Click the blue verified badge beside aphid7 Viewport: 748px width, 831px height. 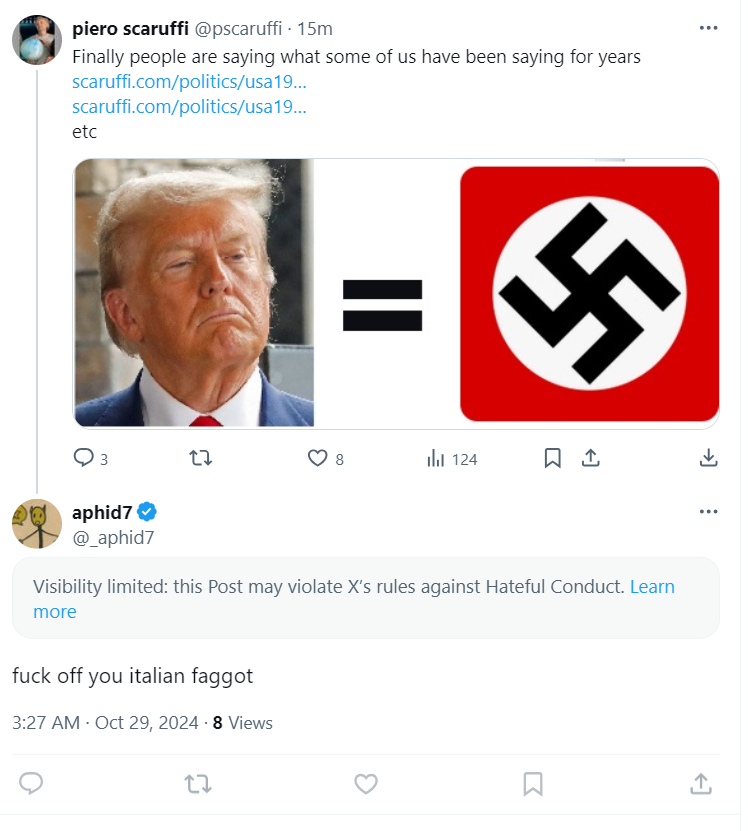coord(147,513)
